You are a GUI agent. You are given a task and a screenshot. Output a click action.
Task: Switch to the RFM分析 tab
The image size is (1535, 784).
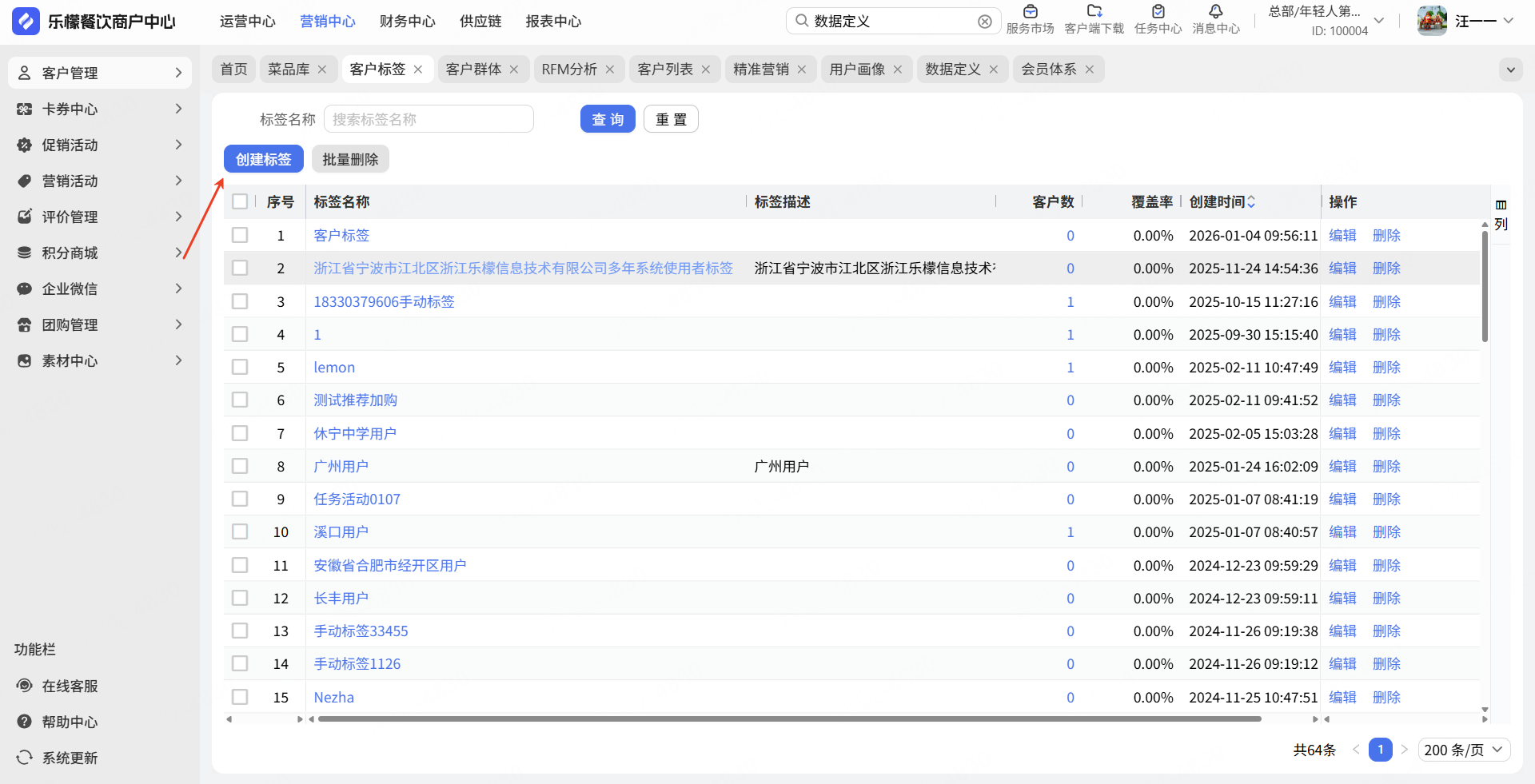(568, 70)
